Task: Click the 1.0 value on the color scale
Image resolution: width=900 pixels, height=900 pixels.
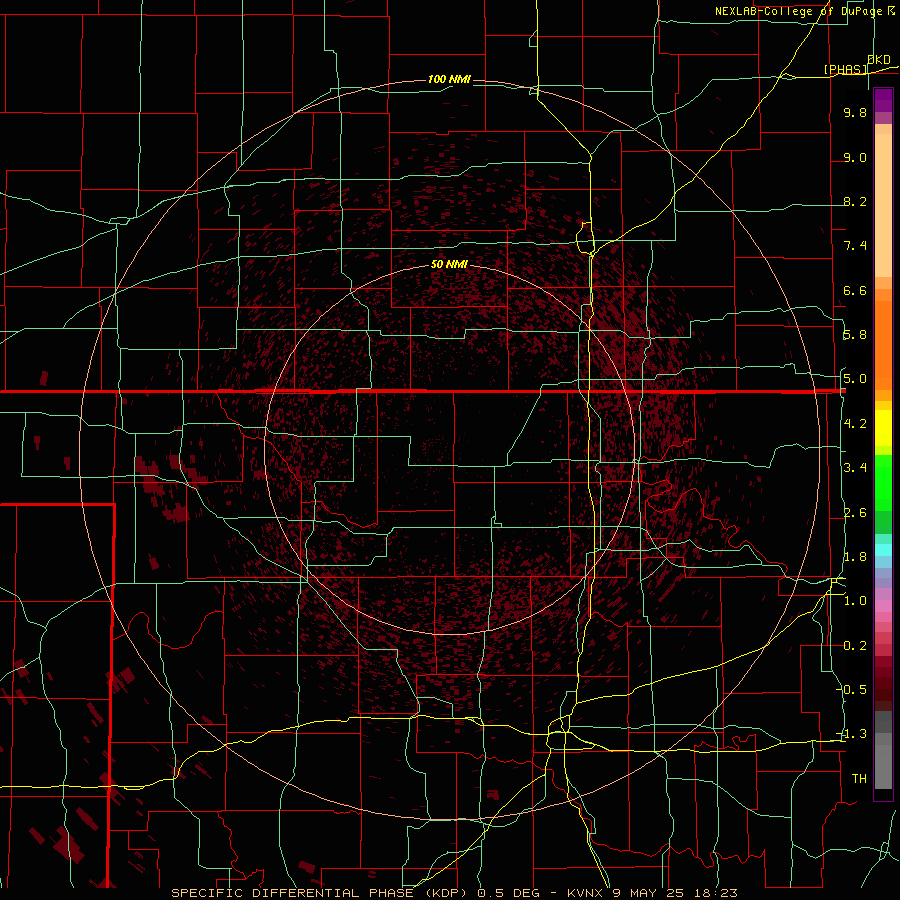Action: (x=855, y=601)
